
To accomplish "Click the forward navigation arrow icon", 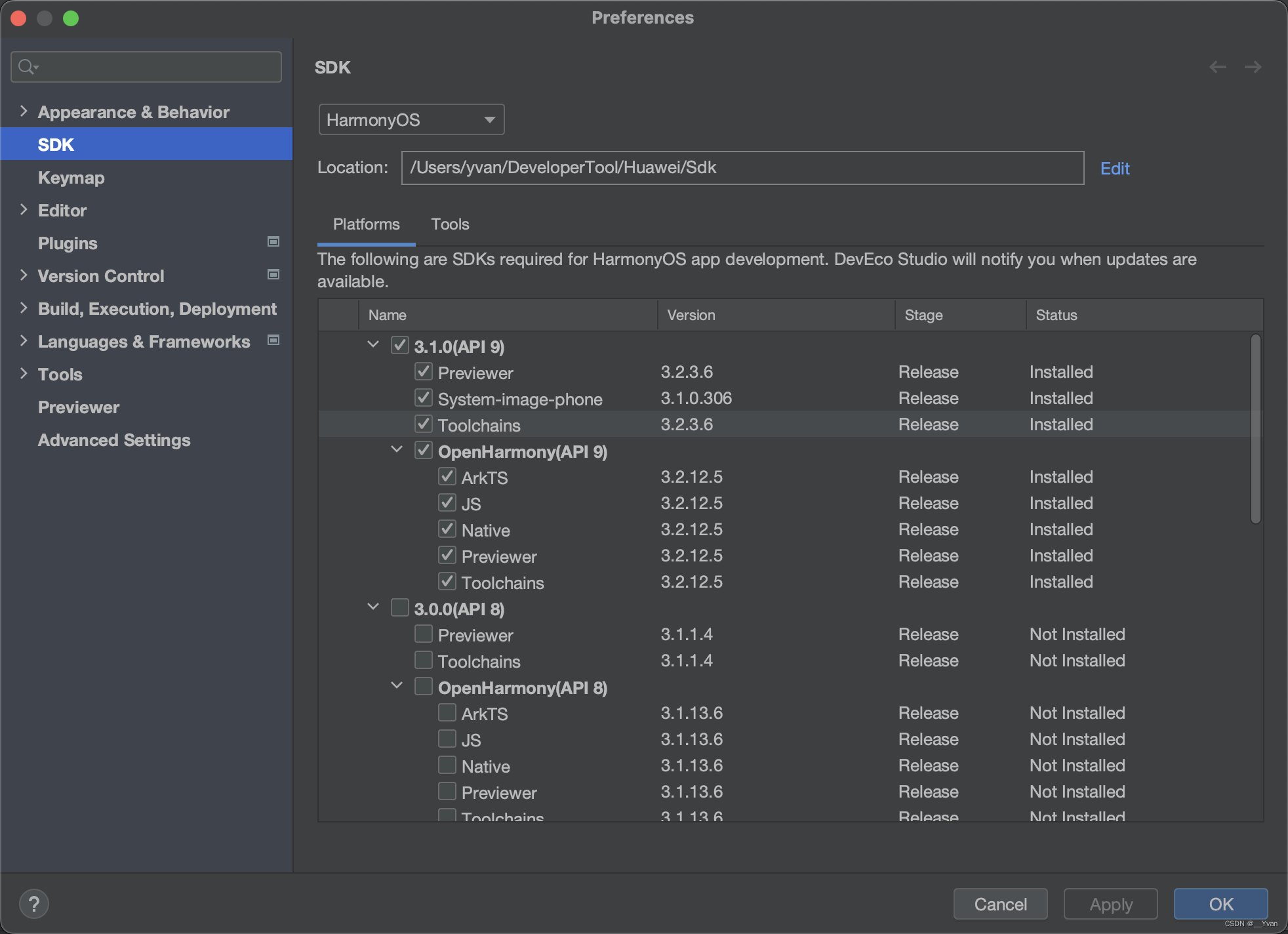I will point(1253,67).
